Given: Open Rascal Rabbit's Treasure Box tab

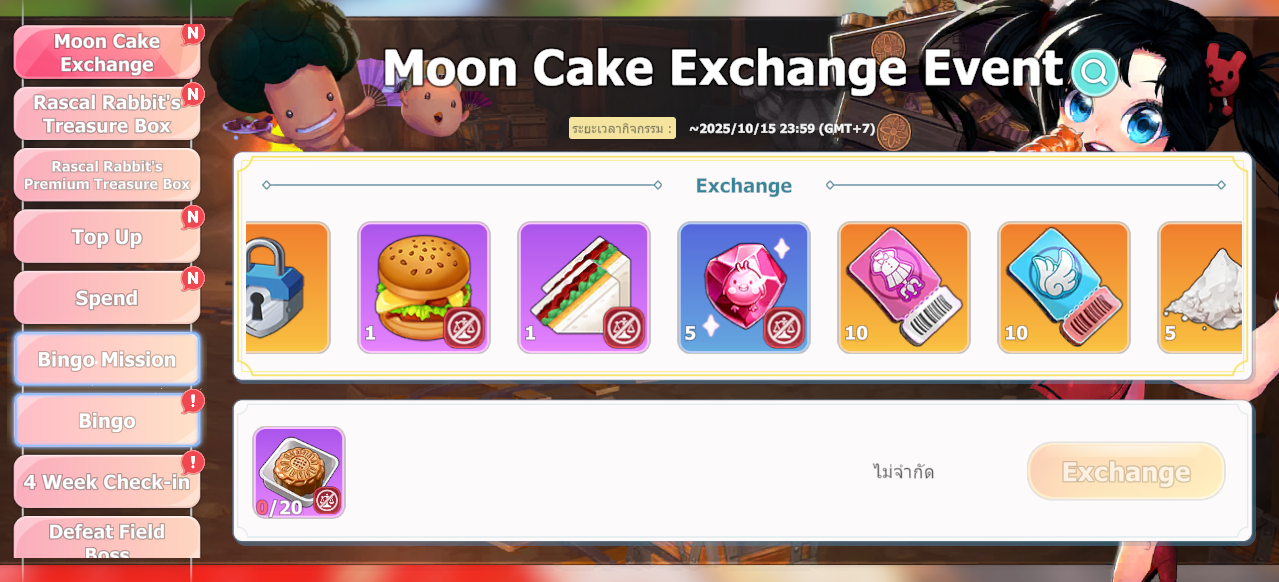Looking at the screenshot, I should [x=107, y=114].
